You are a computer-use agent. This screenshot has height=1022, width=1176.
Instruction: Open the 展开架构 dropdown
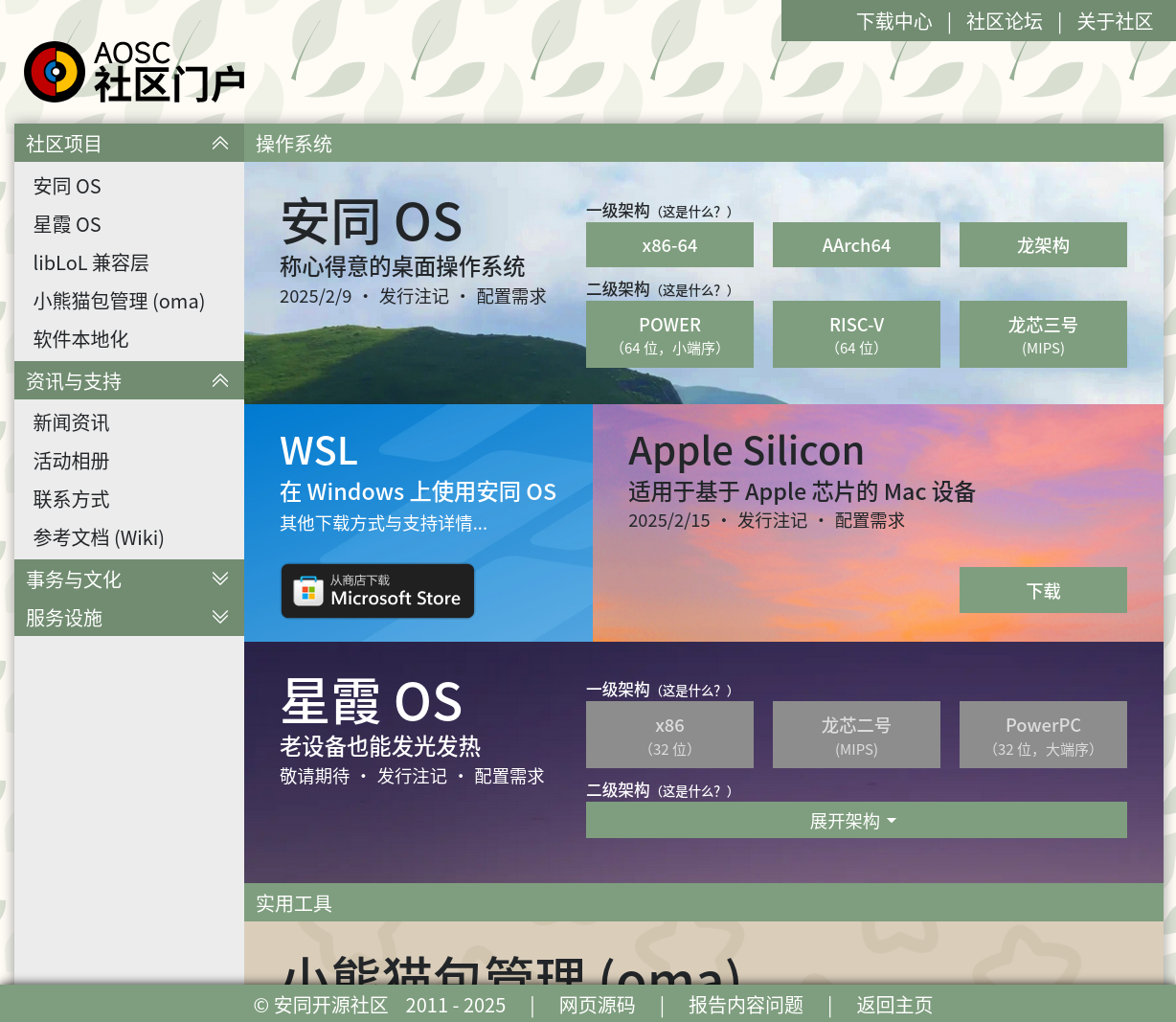click(855, 821)
